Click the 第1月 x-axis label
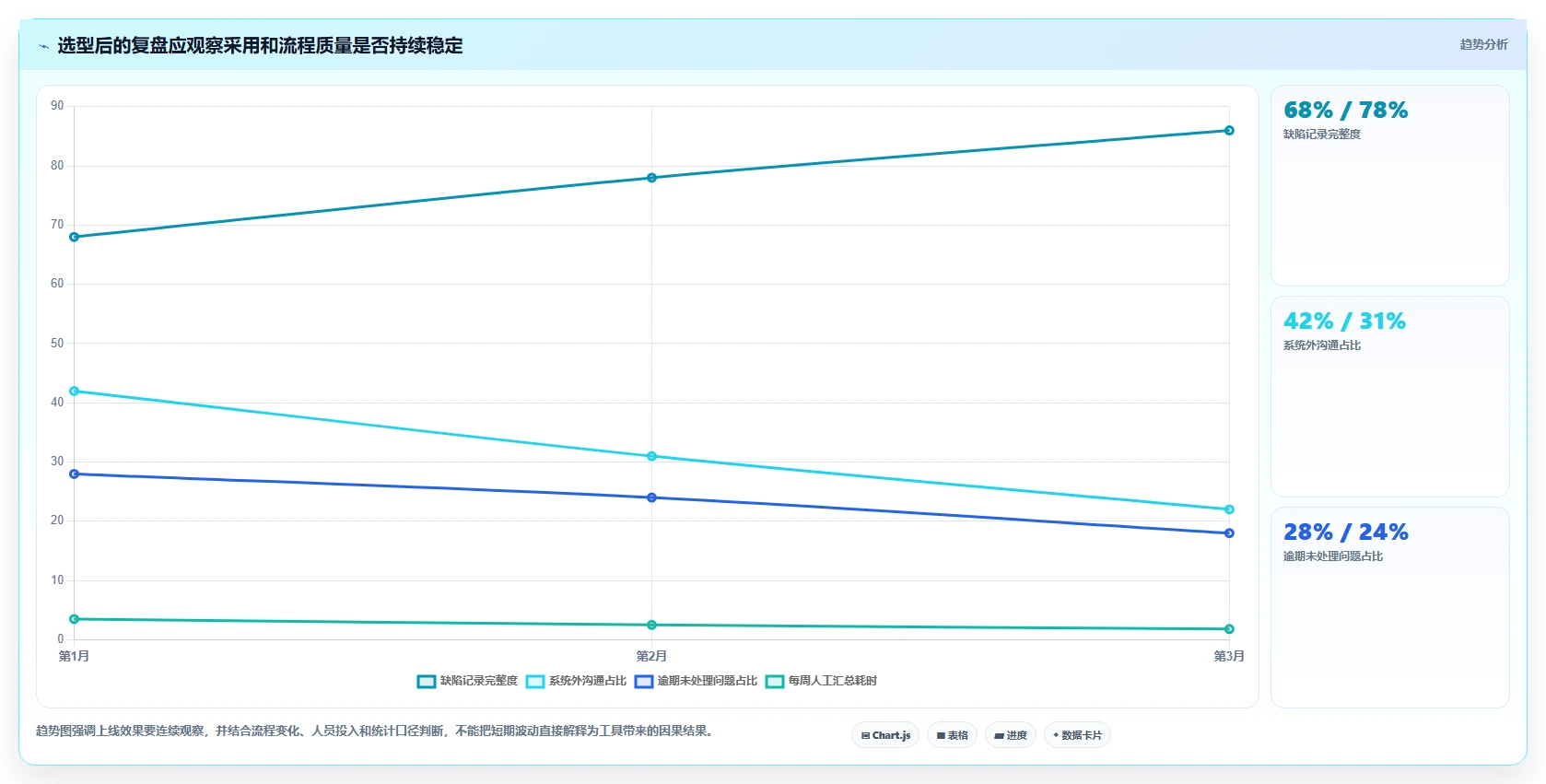The width and height of the screenshot is (1546, 784). click(74, 656)
